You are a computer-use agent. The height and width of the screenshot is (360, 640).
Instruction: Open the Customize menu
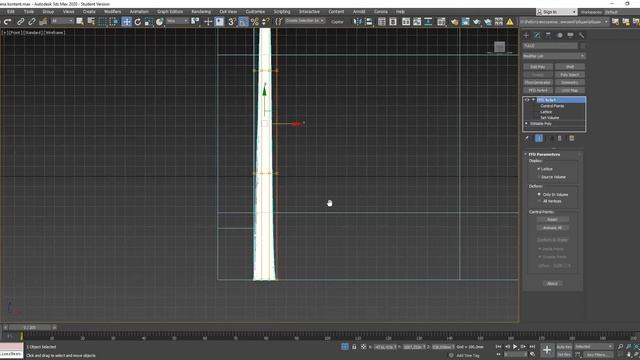pyautogui.click(x=255, y=11)
